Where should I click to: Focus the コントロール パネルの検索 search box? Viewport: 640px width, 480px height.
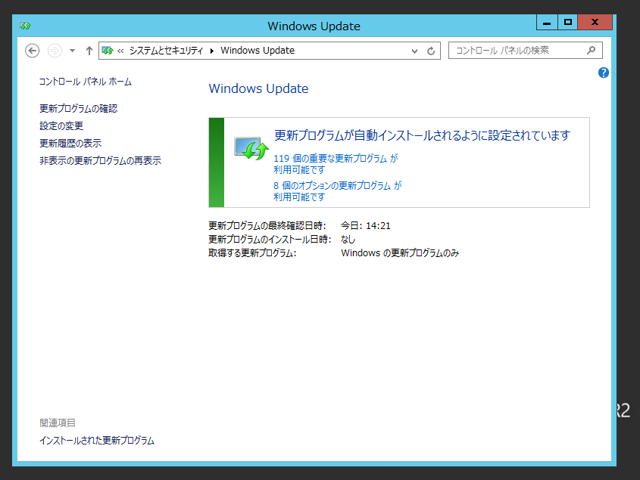tap(525, 50)
